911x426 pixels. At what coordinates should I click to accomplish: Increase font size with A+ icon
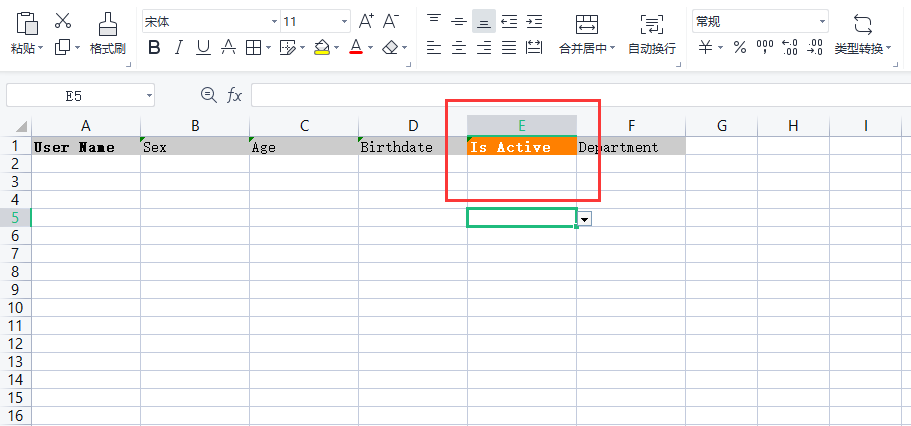[367, 21]
